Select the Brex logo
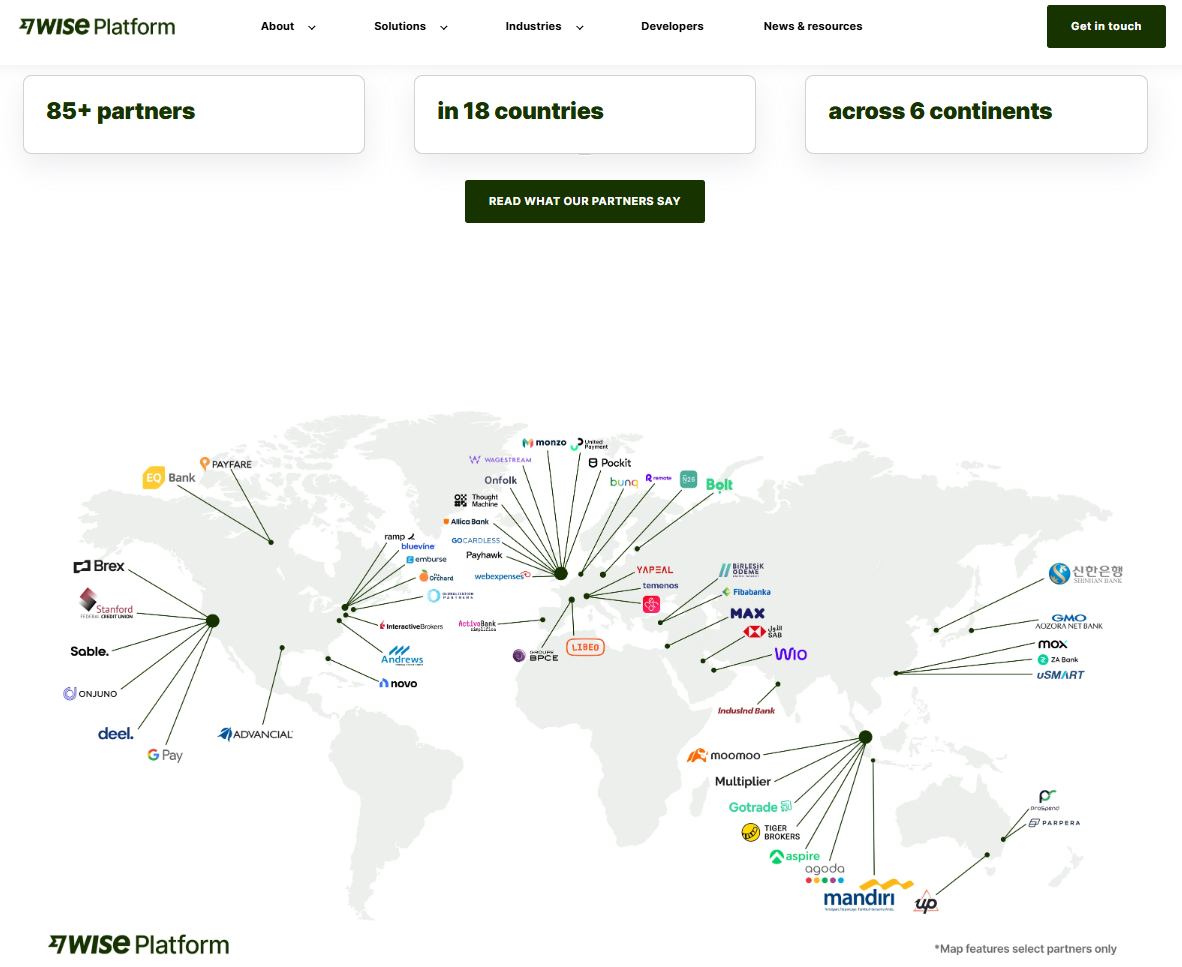Screen dimensions: 1182x967 pos(99,566)
